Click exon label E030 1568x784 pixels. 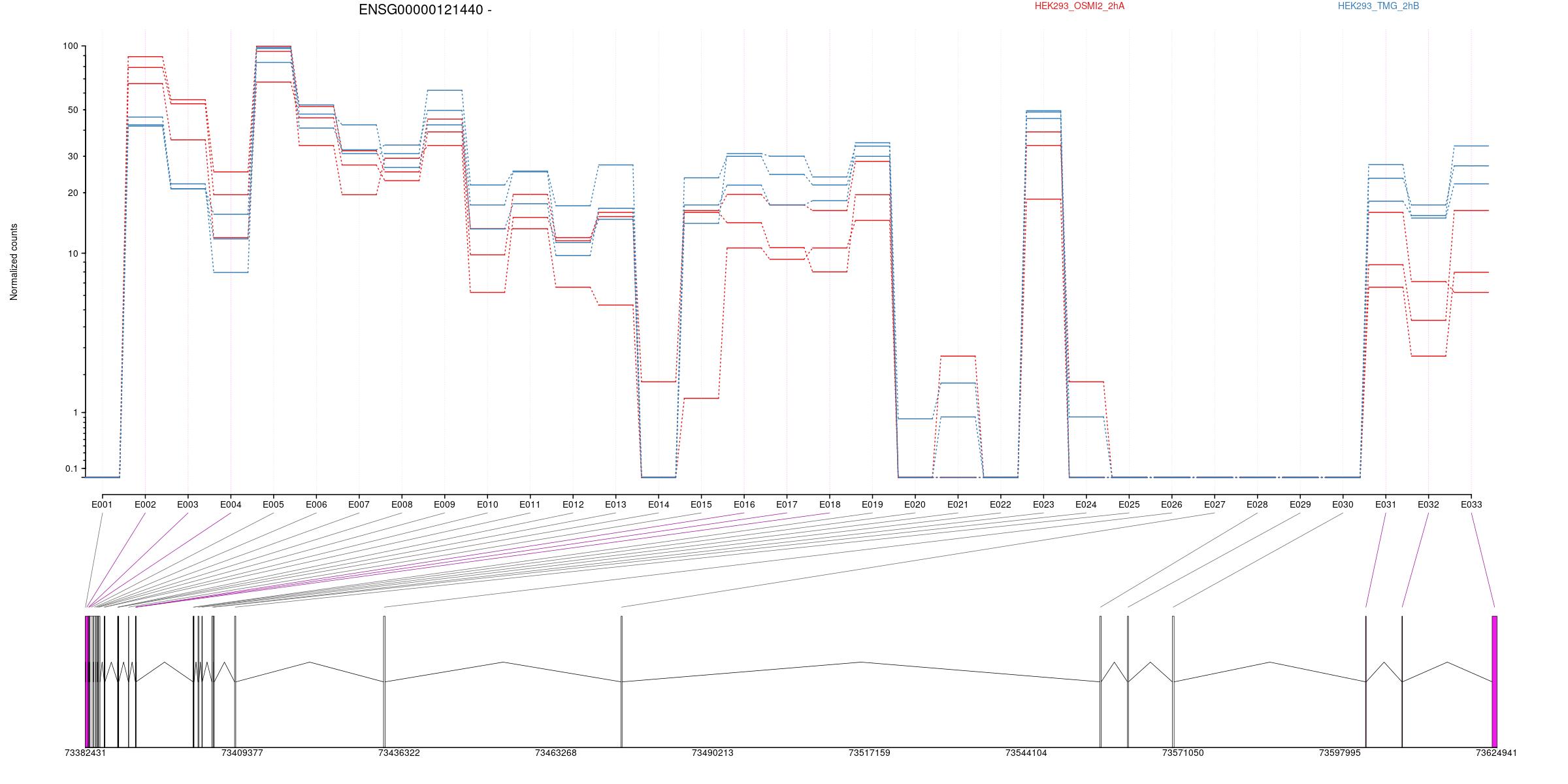[1343, 504]
